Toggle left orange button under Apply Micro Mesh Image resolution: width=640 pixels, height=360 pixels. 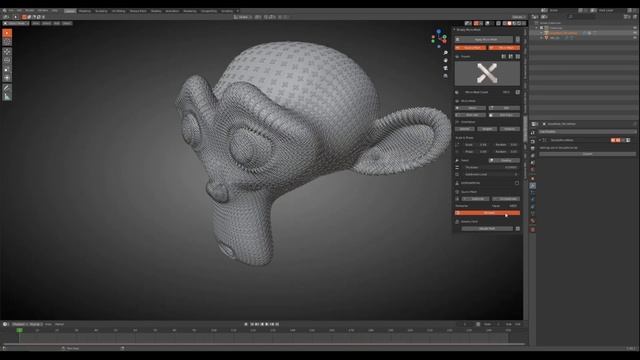[470, 48]
